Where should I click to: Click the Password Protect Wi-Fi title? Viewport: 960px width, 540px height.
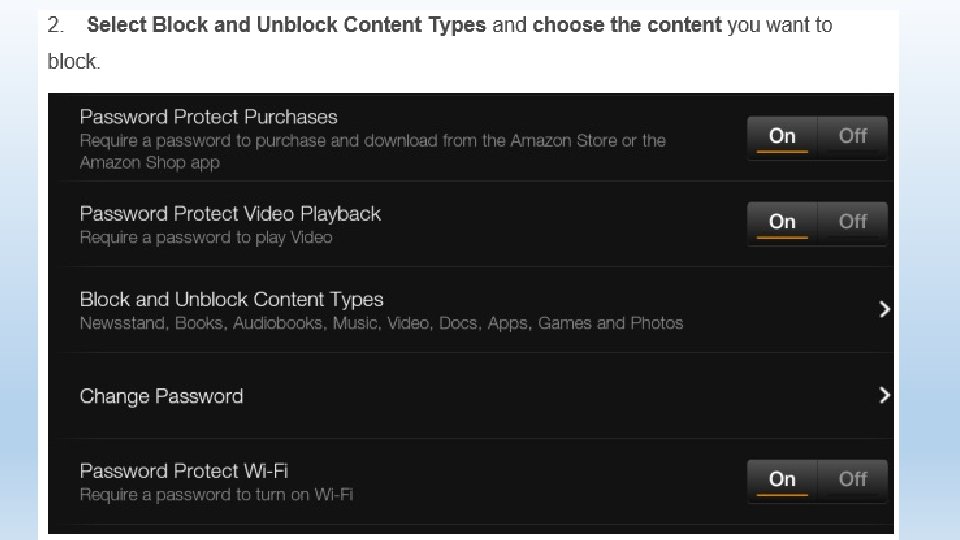(x=184, y=471)
